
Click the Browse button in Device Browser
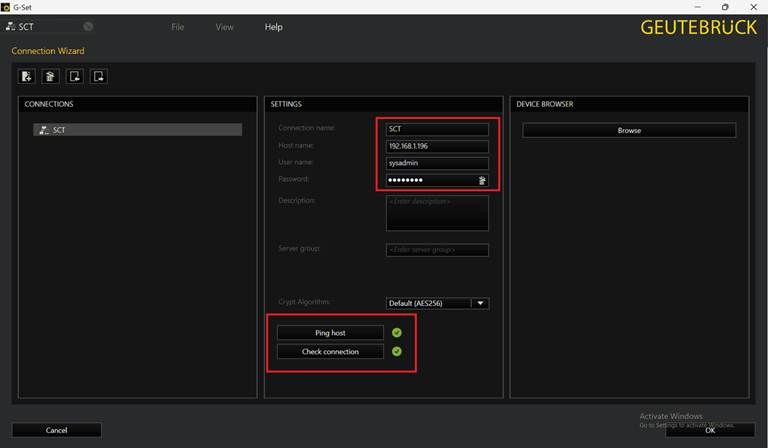pyautogui.click(x=629, y=130)
